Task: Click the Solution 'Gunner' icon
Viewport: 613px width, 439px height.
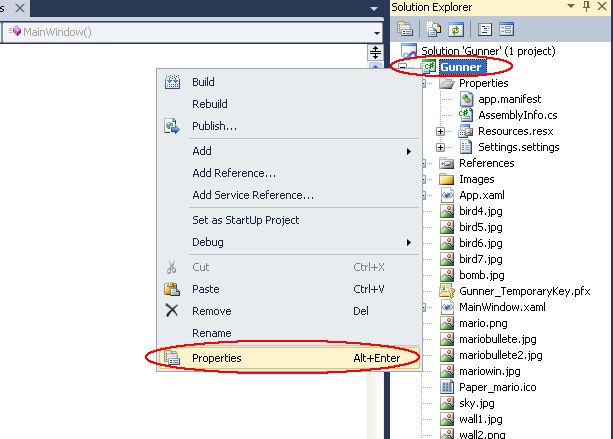Action: pos(409,51)
